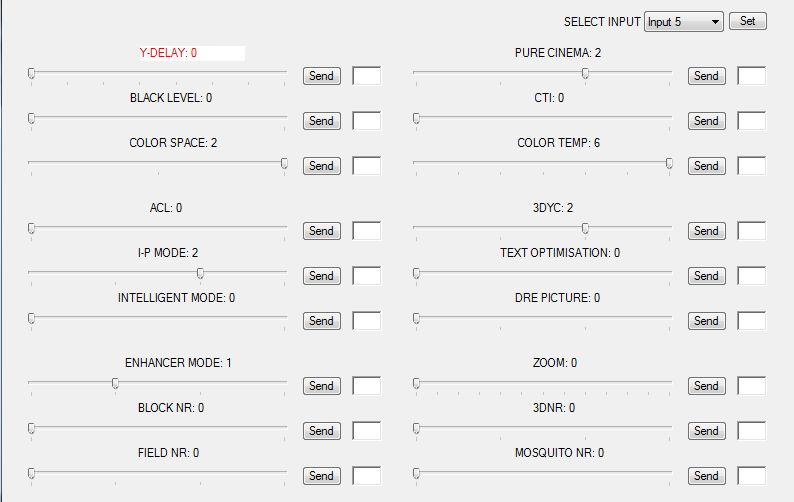The width and height of the screenshot is (794, 502).
Task: Click the field beside DRE PICTURE Send
Action: (751, 321)
